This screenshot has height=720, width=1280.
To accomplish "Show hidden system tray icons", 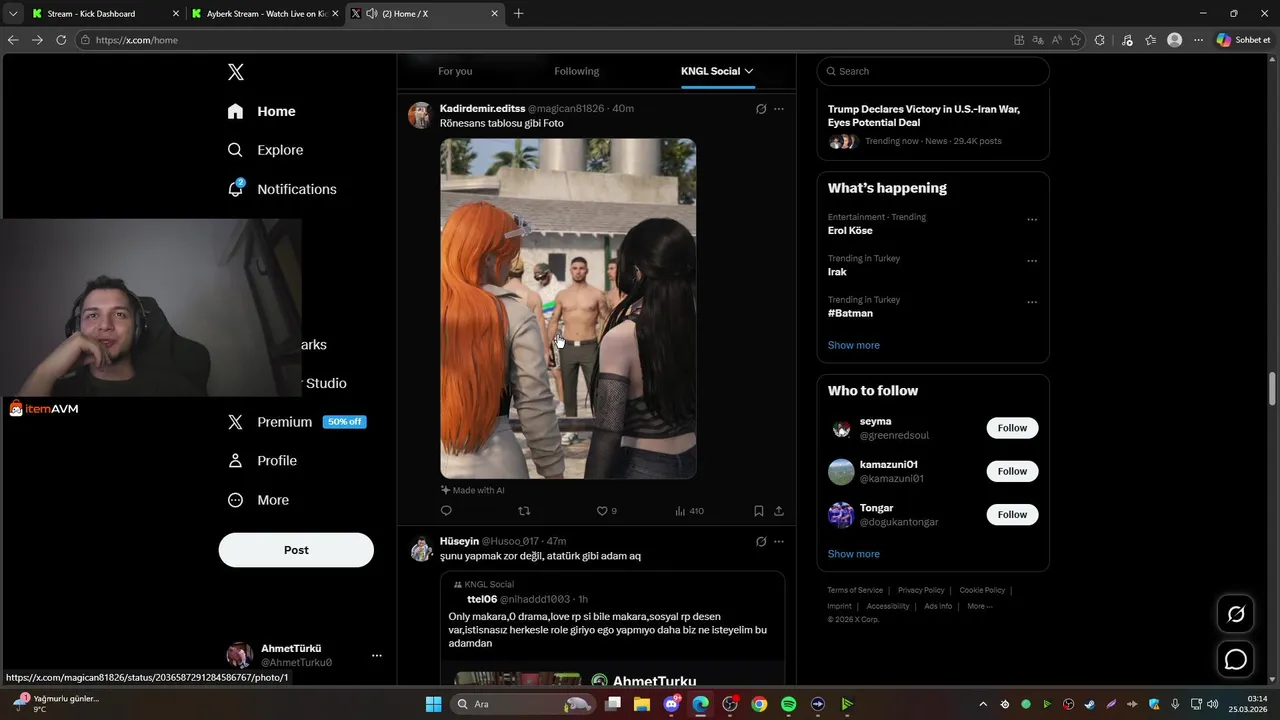I will [x=983, y=704].
